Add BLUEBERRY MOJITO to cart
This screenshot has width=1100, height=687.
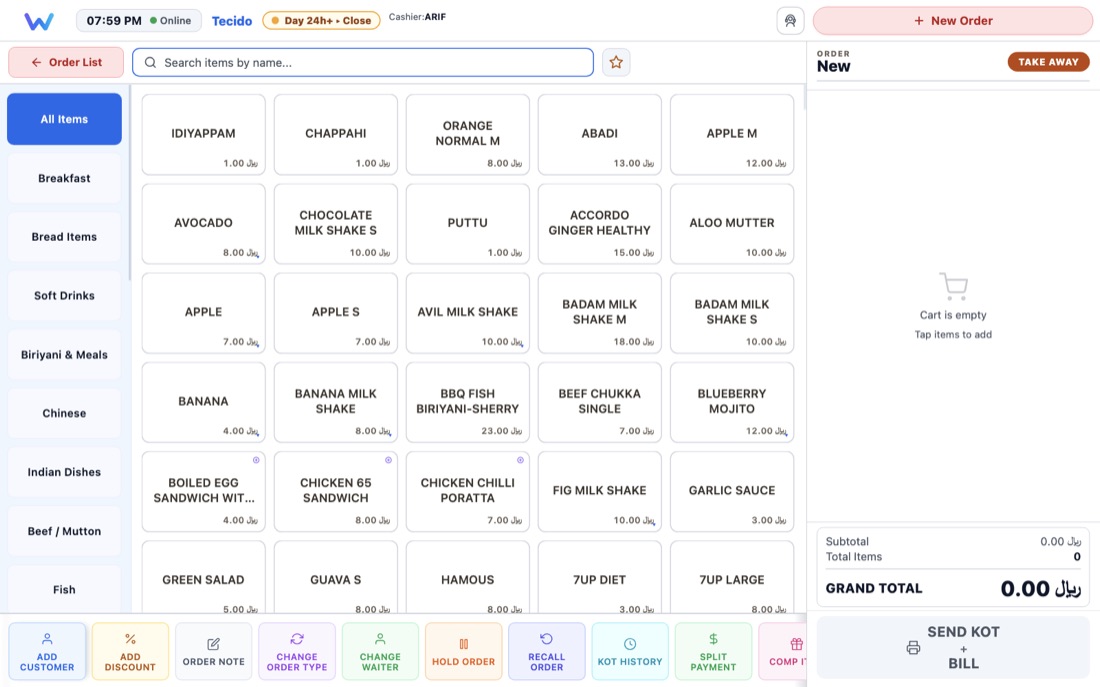pos(732,402)
